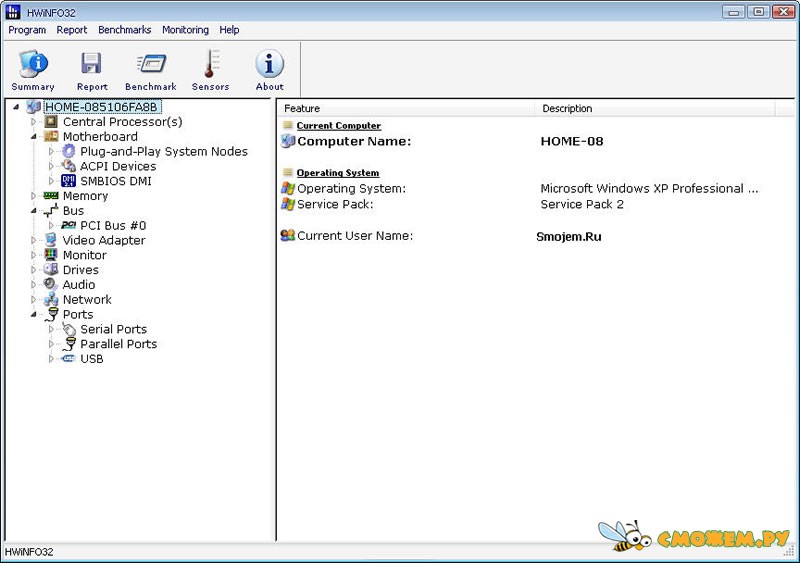Screen dimensions: 800x563
Task: Select the Current Computer section heading
Action: click(x=339, y=126)
